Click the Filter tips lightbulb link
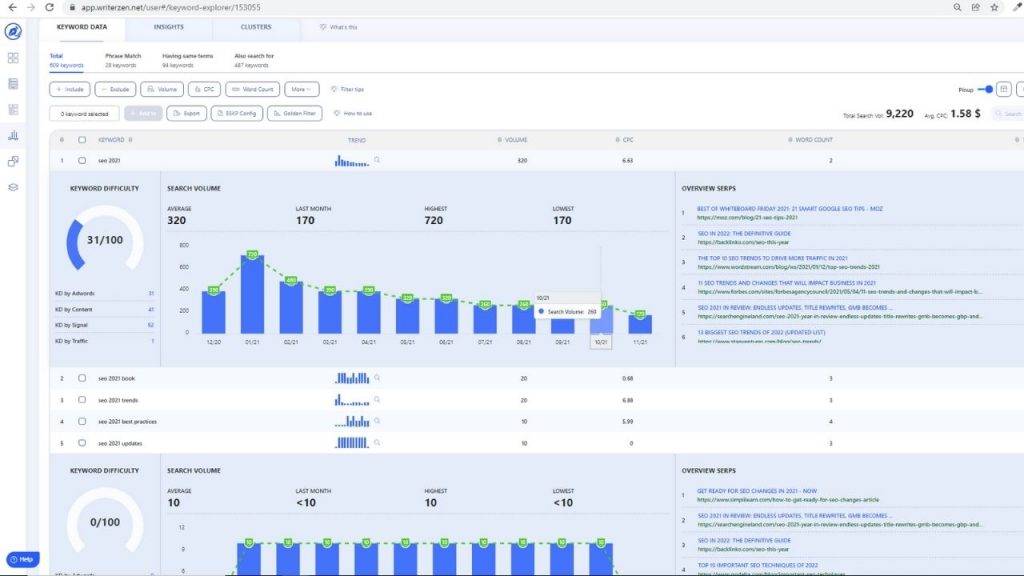The height and width of the screenshot is (576, 1024). coord(347,89)
